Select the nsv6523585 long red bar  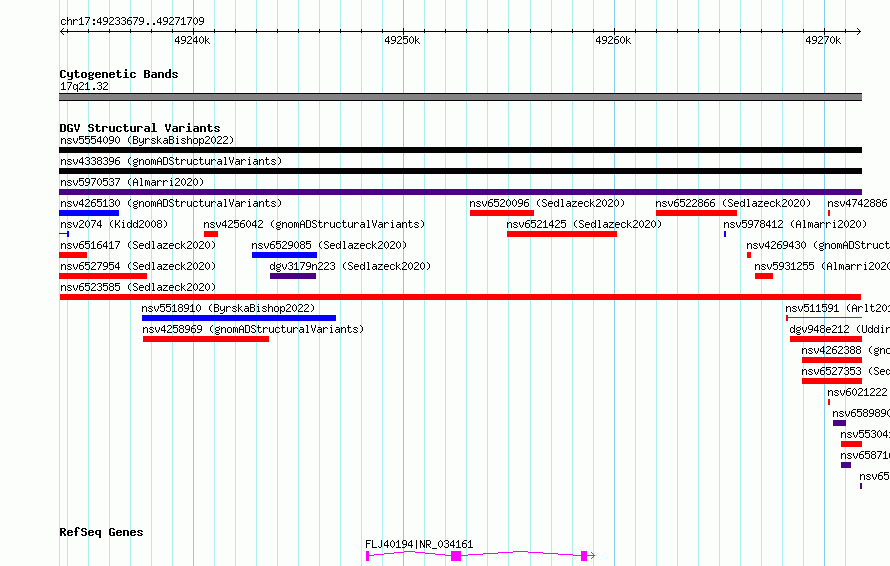point(460,297)
